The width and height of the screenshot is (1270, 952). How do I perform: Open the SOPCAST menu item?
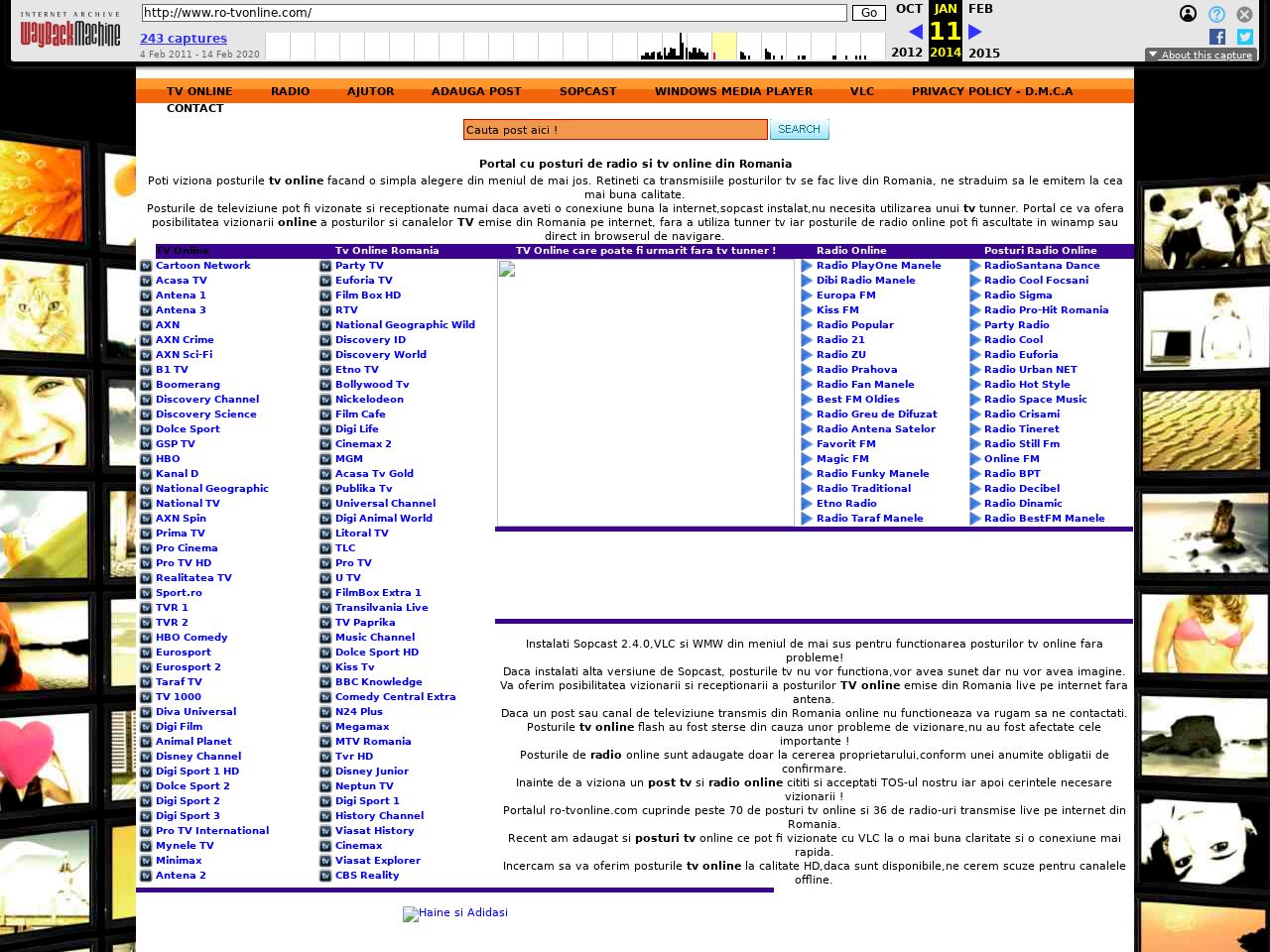point(587,91)
